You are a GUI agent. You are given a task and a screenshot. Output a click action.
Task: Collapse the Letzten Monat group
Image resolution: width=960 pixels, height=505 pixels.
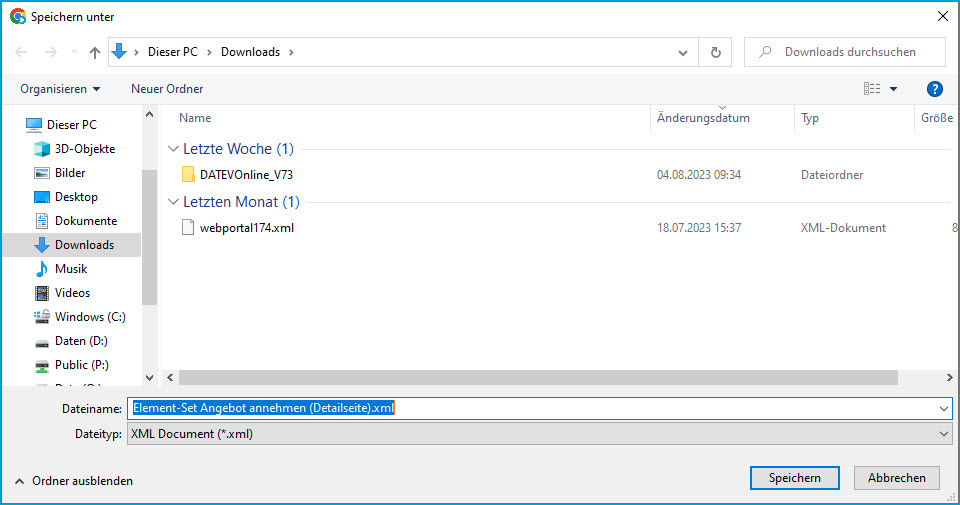pyautogui.click(x=174, y=202)
